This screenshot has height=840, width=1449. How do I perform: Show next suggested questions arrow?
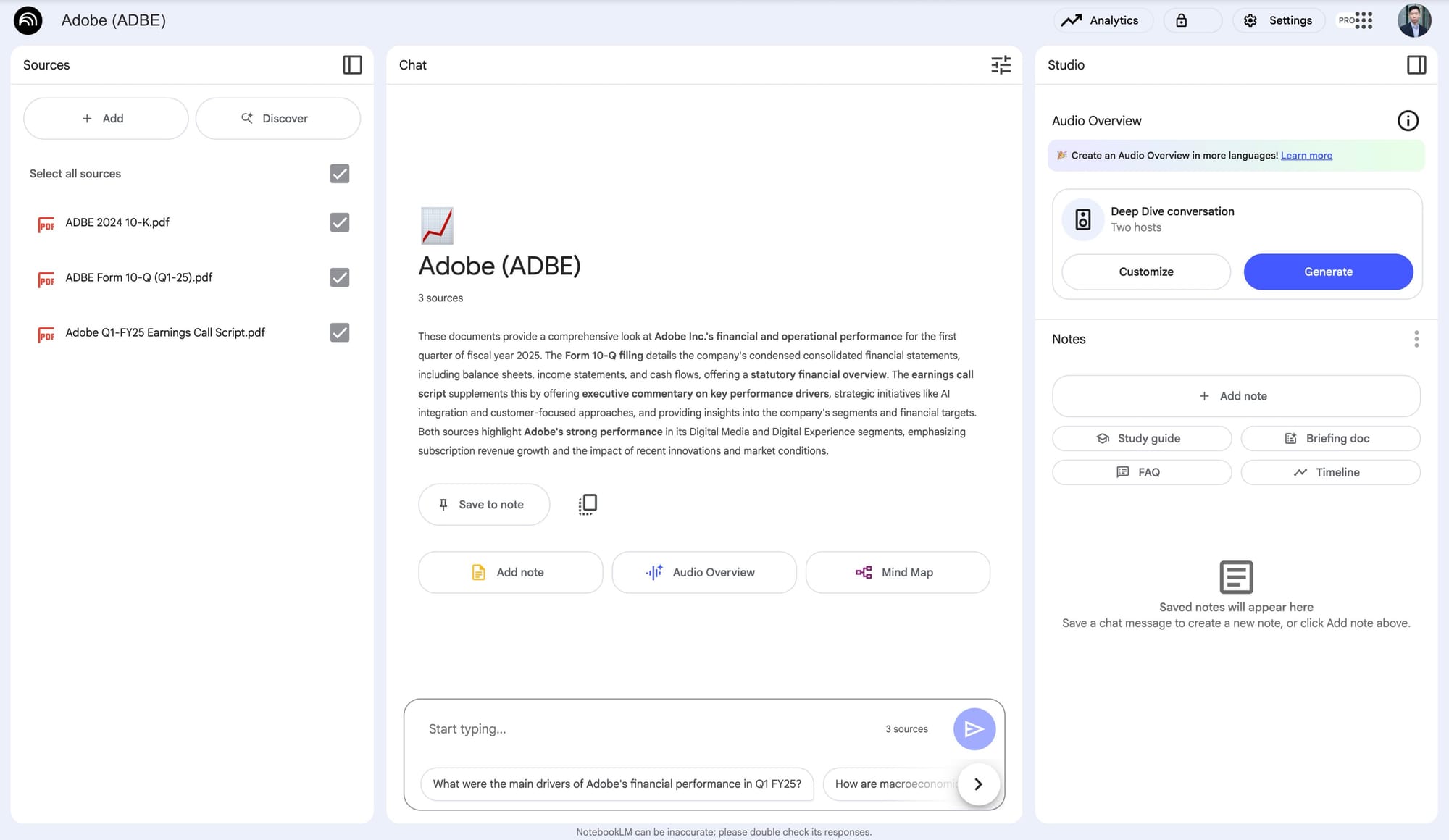(x=979, y=784)
